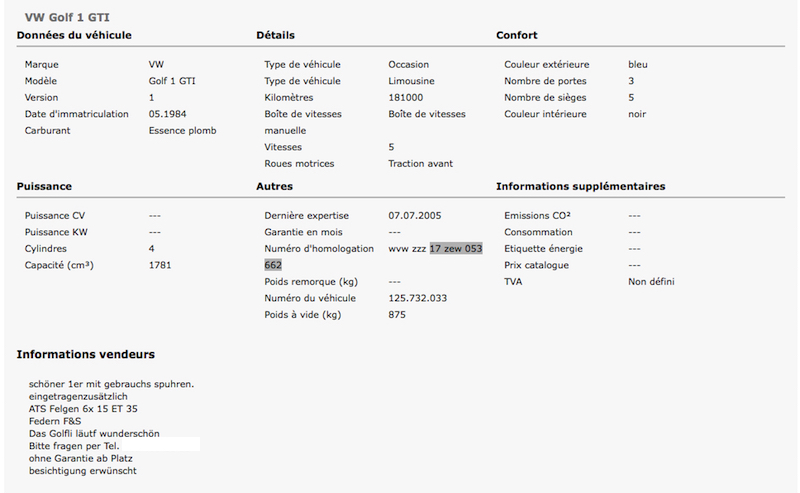Click the 'Puissance KW' label
This screenshot has width=800, height=493.
pyautogui.click(x=56, y=232)
